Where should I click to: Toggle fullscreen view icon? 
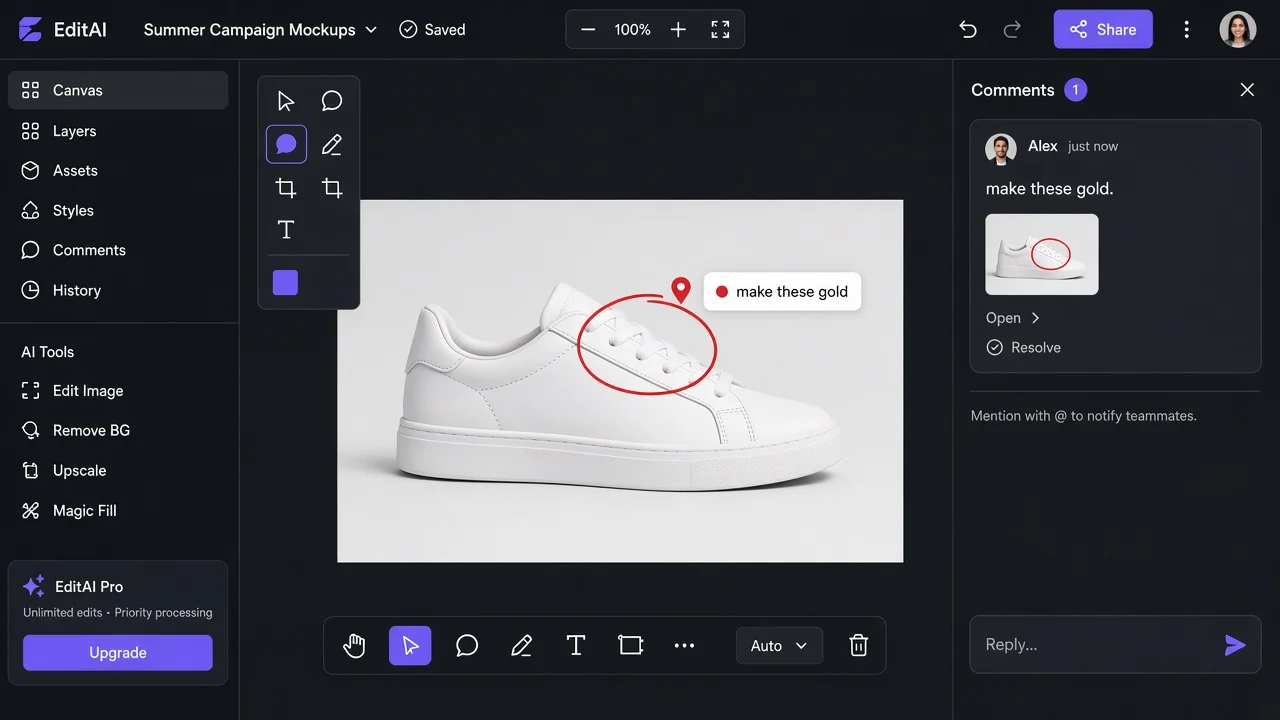(720, 30)
